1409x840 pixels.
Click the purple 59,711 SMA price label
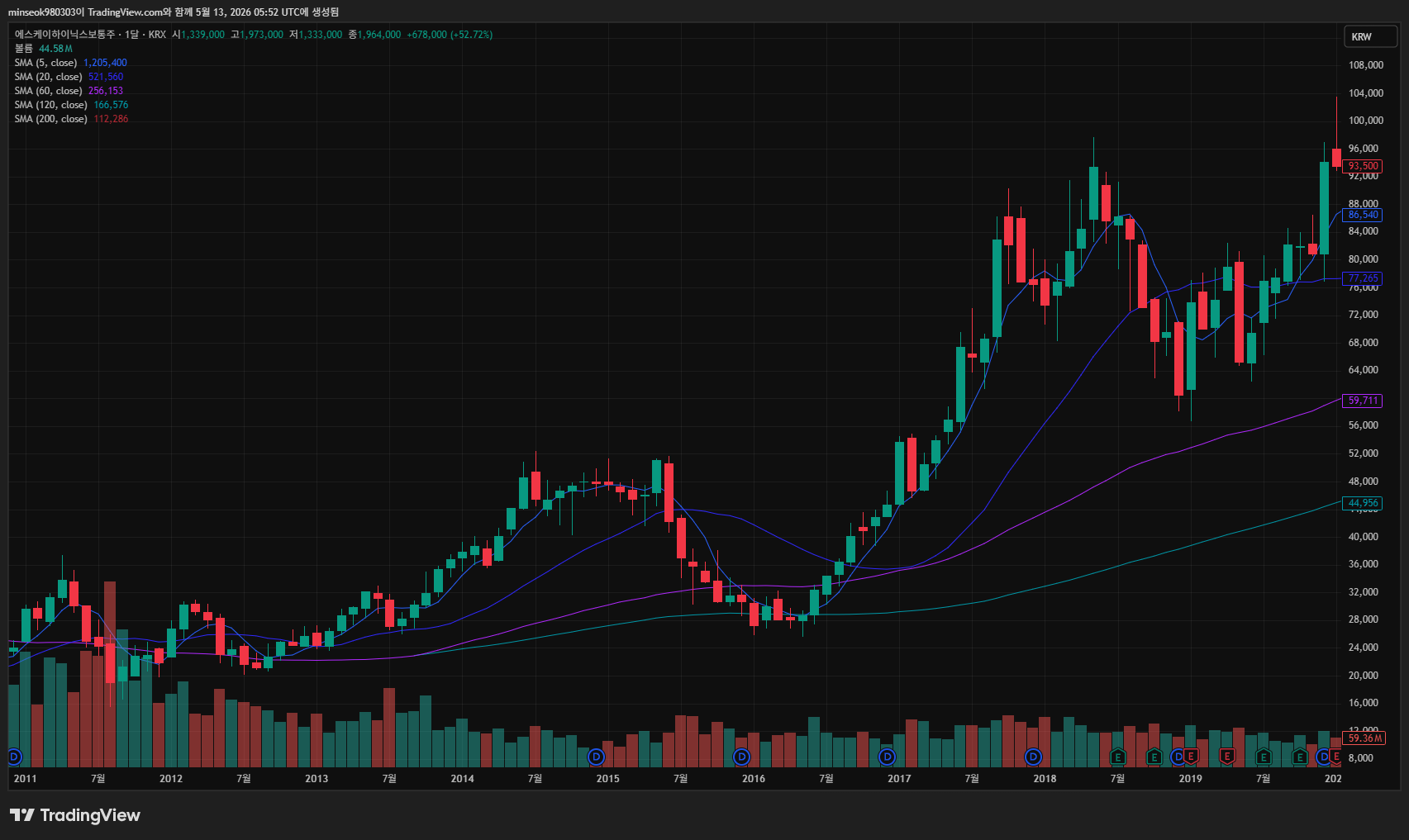1363,401
